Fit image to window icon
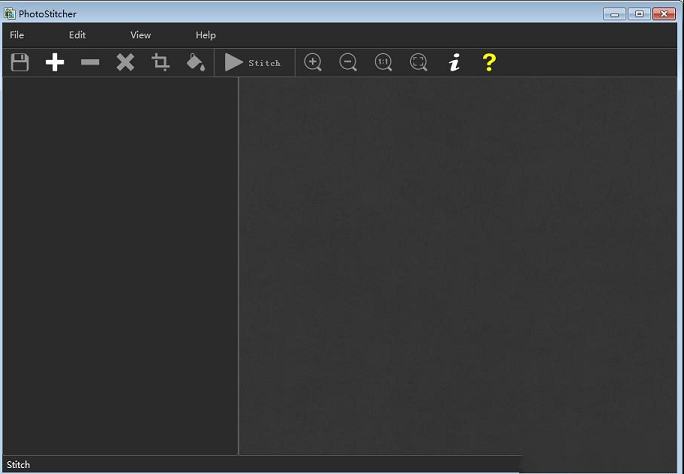This screenshot has height=474, width=684. (418, 62)
